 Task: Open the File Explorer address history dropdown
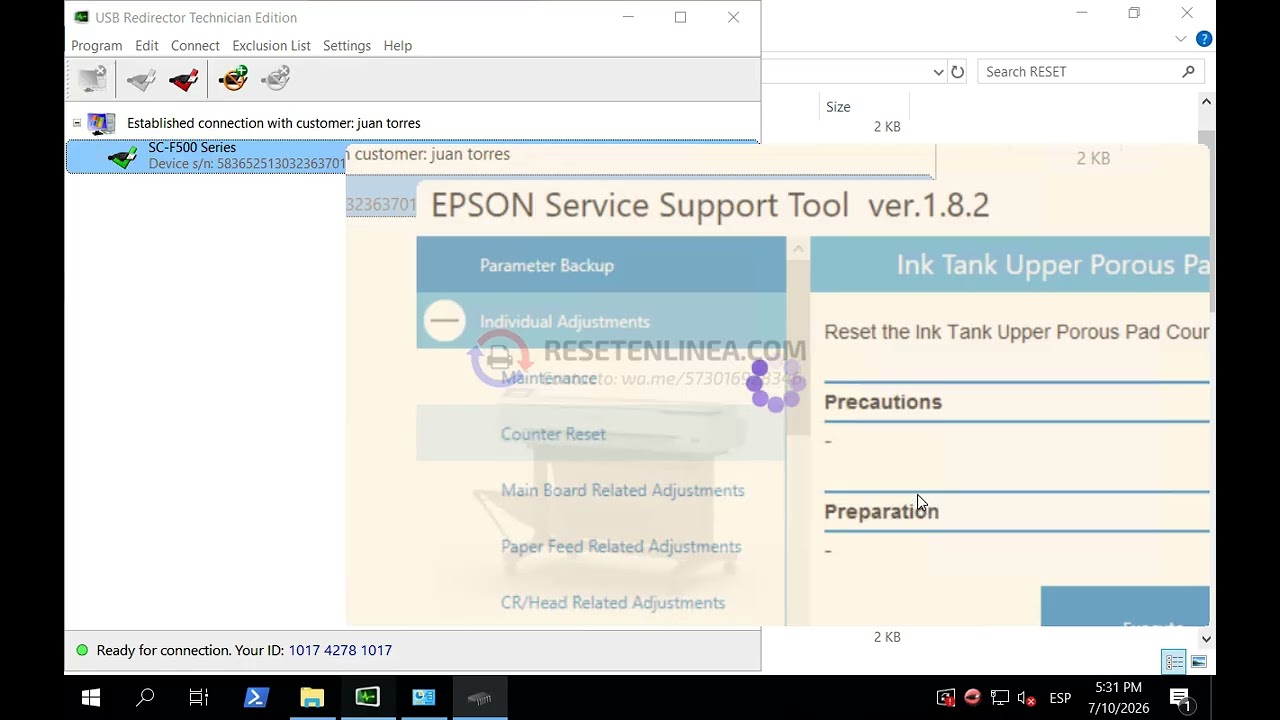(938, 72)
